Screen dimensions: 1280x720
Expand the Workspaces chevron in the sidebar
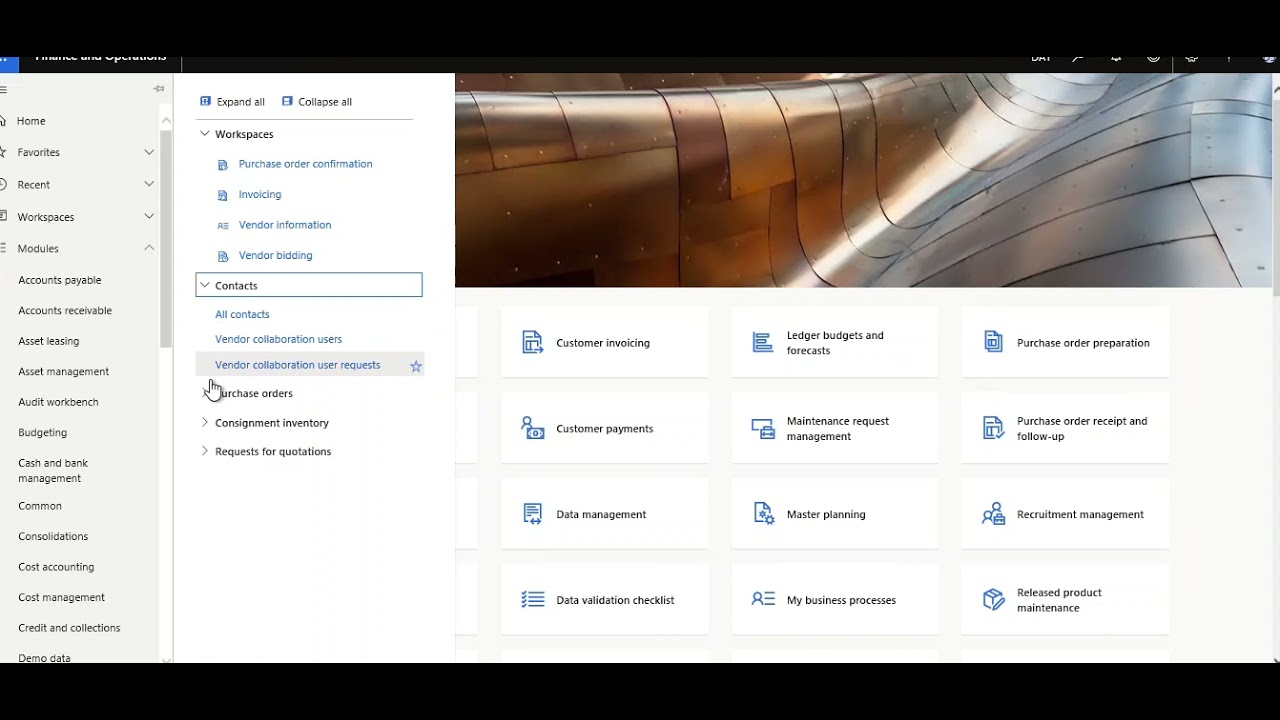pyautogui.click(x=149, y=216)
